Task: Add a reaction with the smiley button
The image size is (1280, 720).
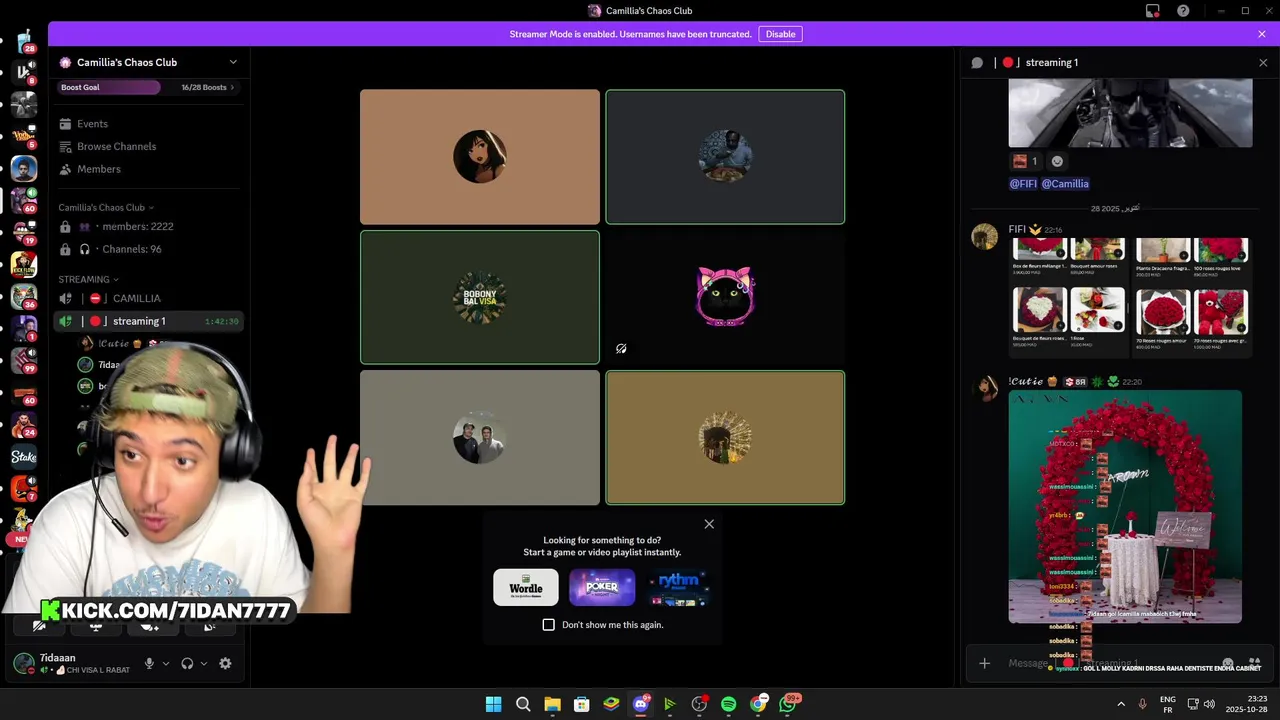Action: tap(1057, 161)
